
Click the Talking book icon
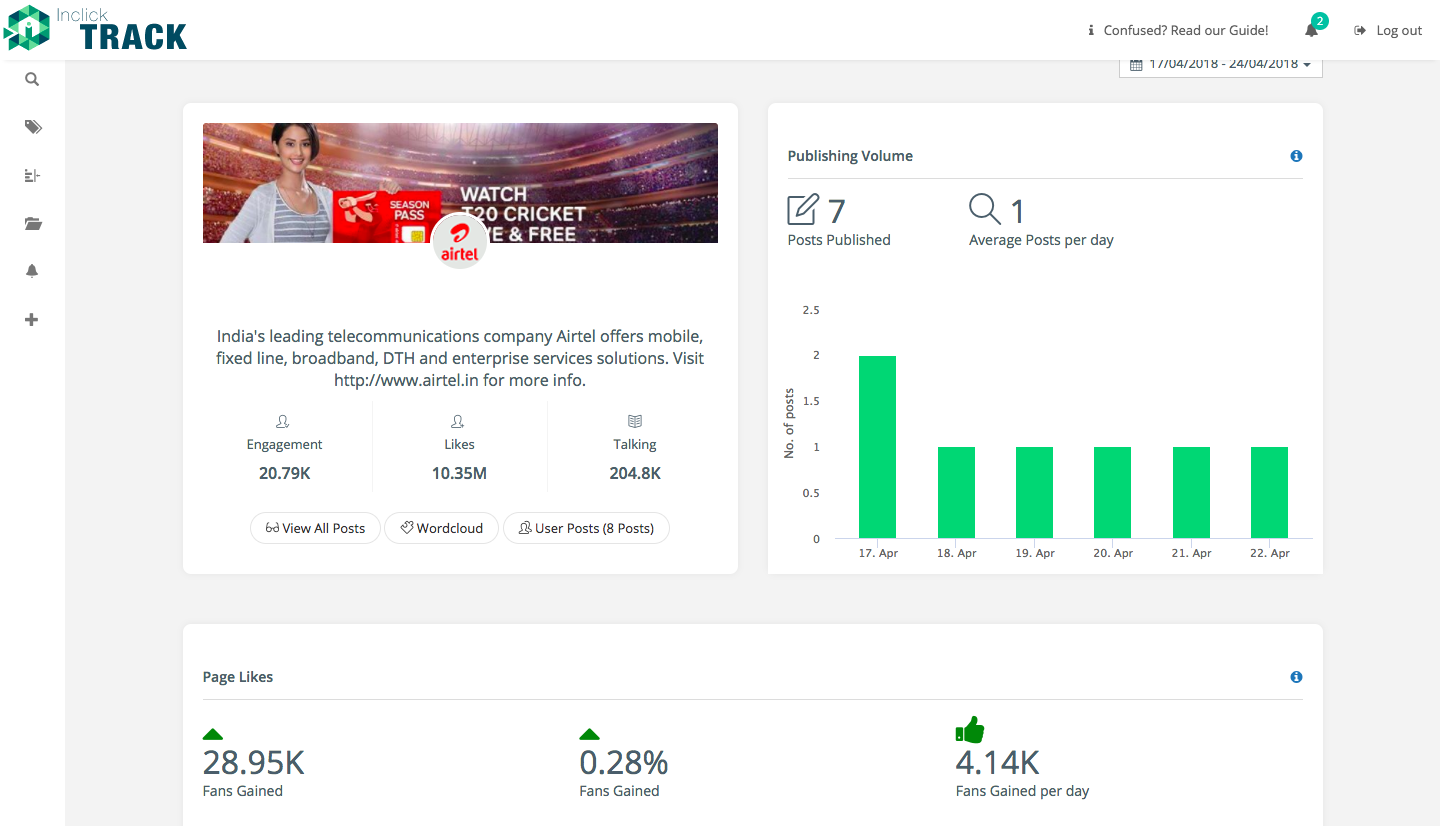coord(635,422)
